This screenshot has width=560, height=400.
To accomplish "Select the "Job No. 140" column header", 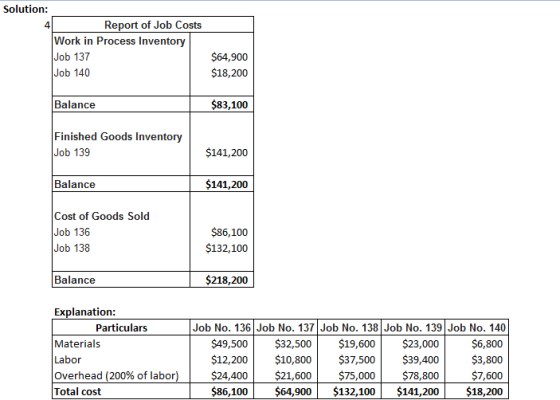I will click(x=476, y=328).
